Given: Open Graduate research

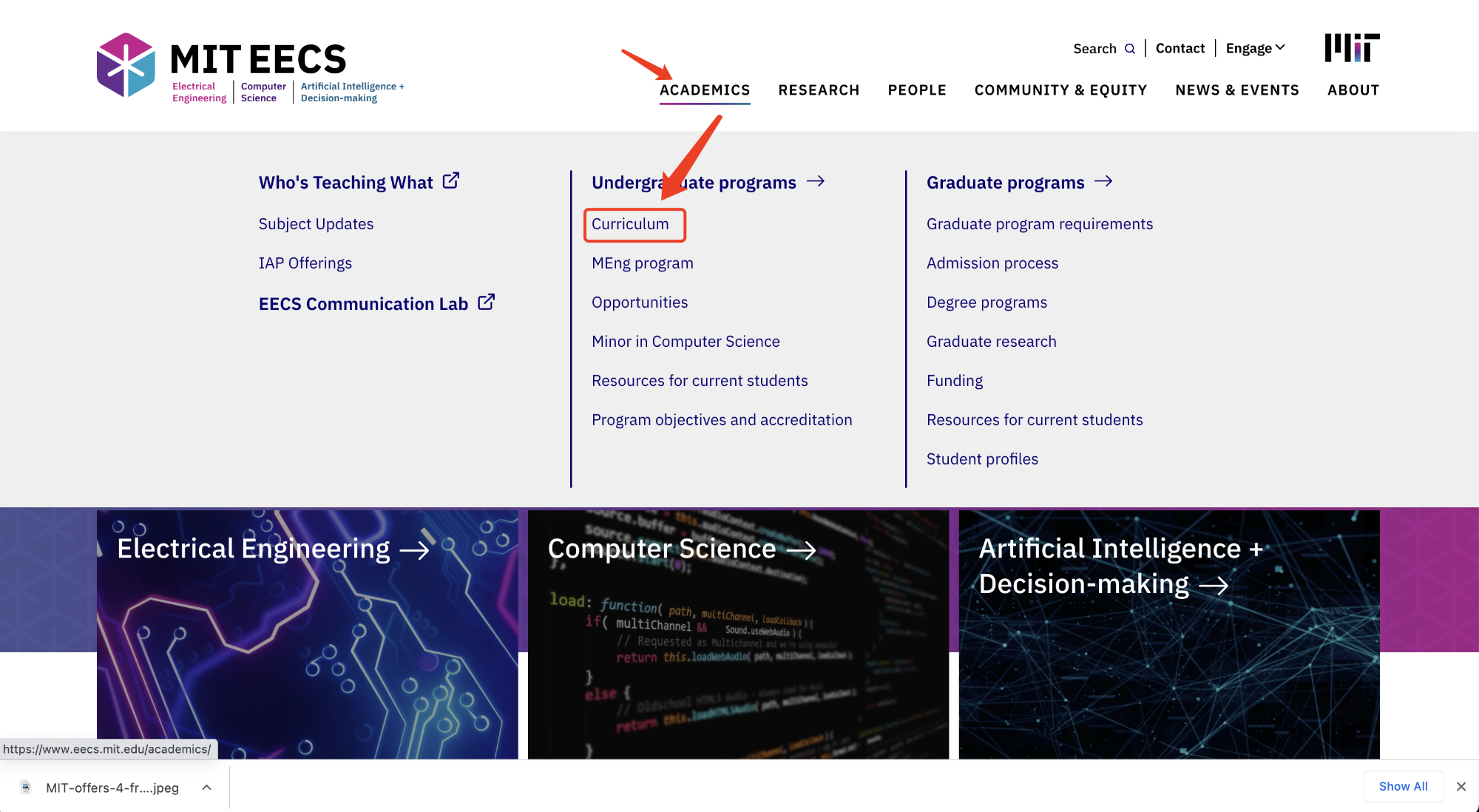Looking at the screenshot, I should 992,341.
